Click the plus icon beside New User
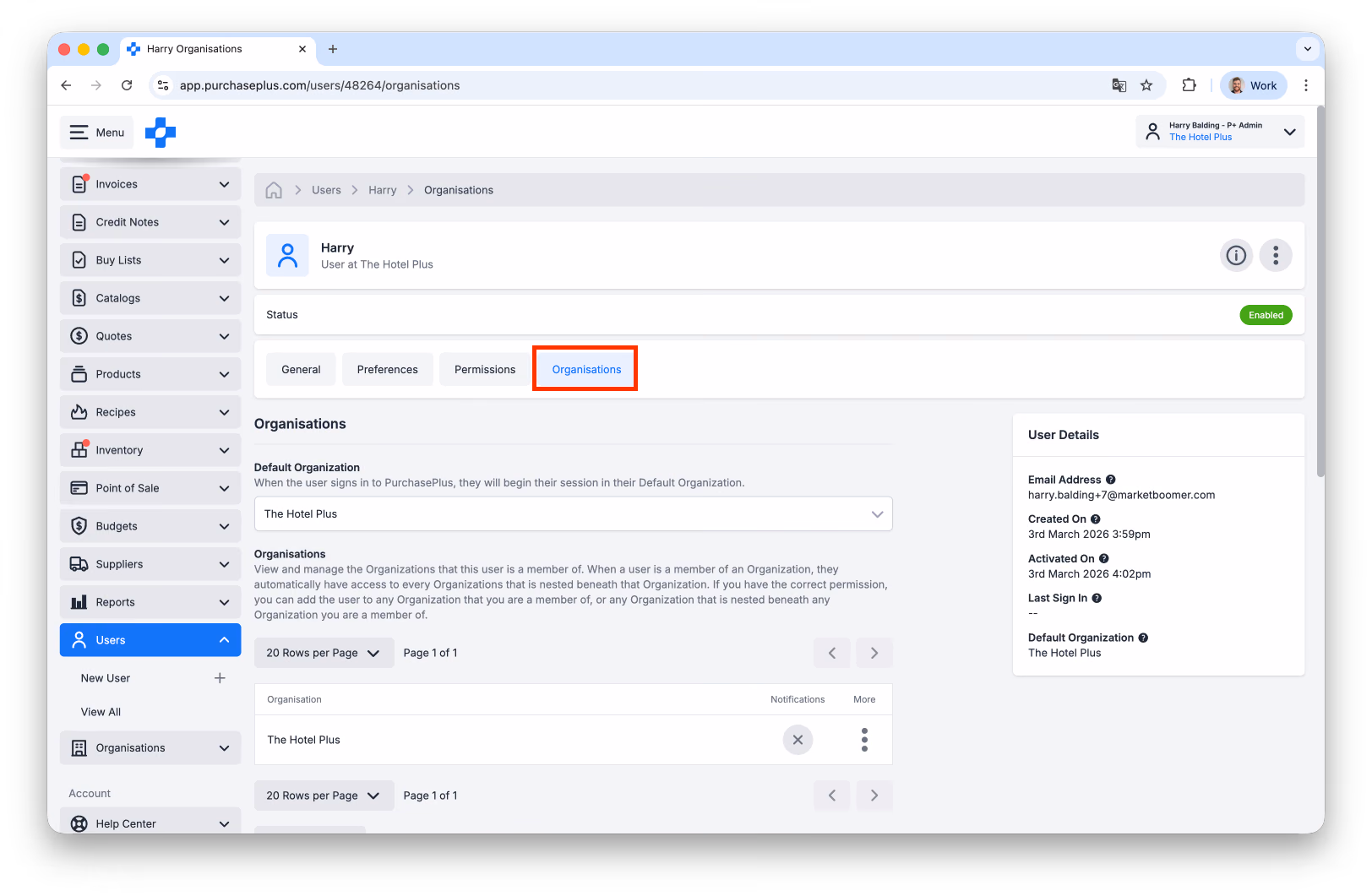The height and width of the screenshot is (896, 1372). click(220, 678)
